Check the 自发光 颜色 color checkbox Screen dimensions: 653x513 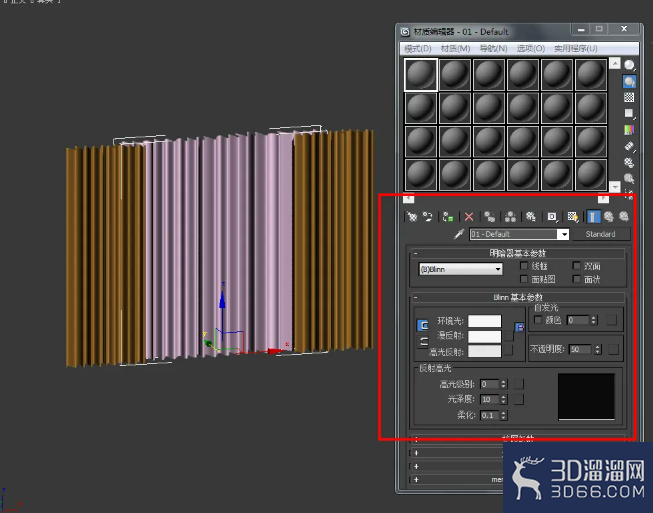coord(538,320)
